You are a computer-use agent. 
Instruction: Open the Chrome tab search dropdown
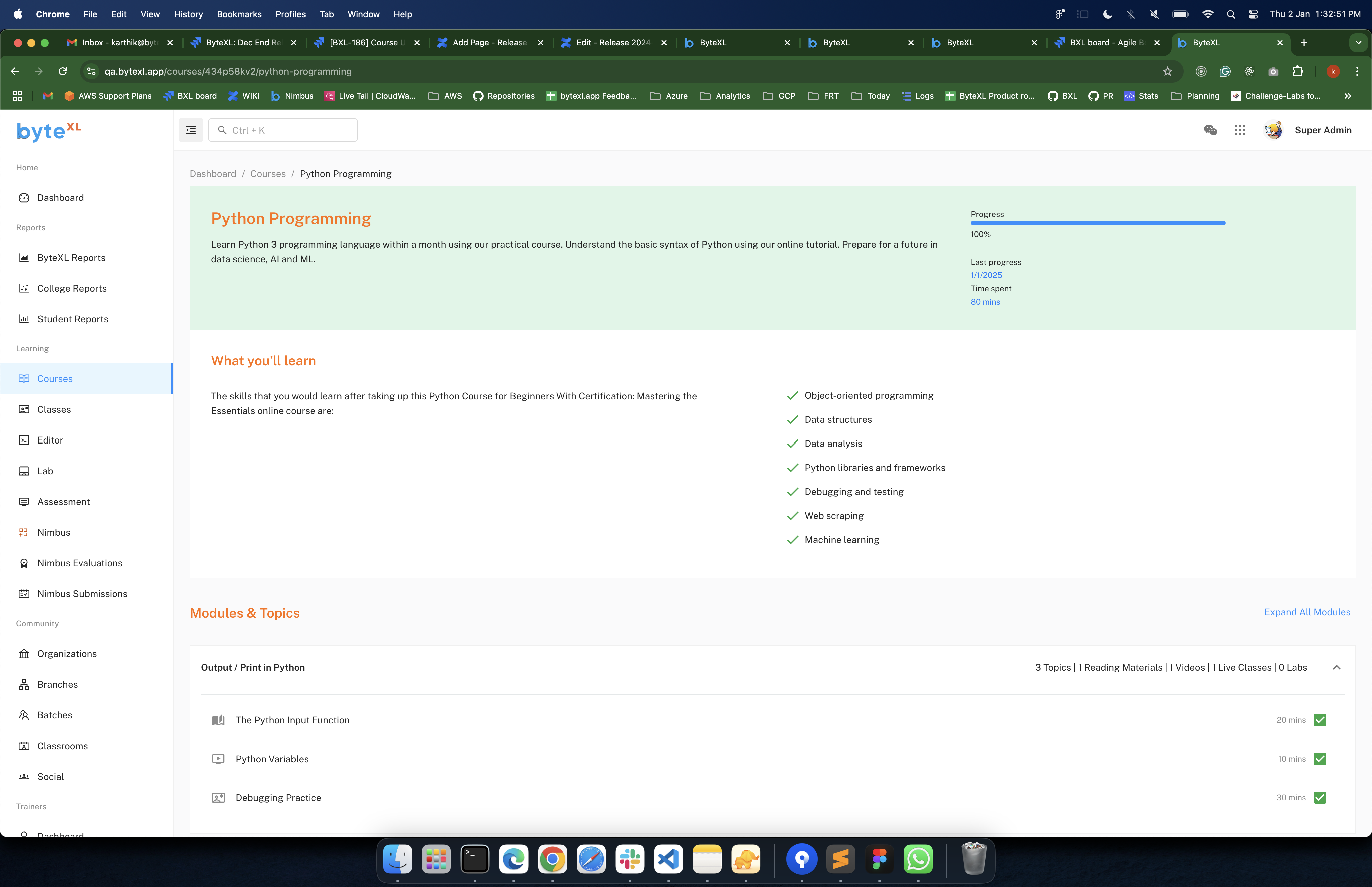[x=1358, y=43]
